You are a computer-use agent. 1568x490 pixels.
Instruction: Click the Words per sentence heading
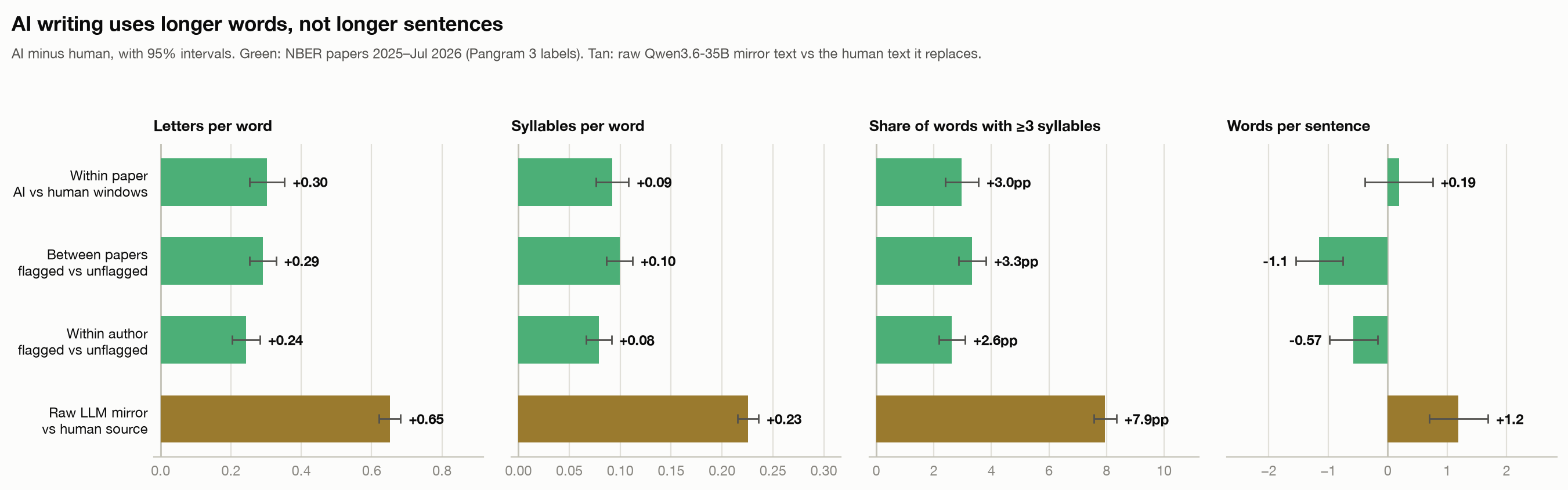pyautogui.click(x=1298, y=126)
